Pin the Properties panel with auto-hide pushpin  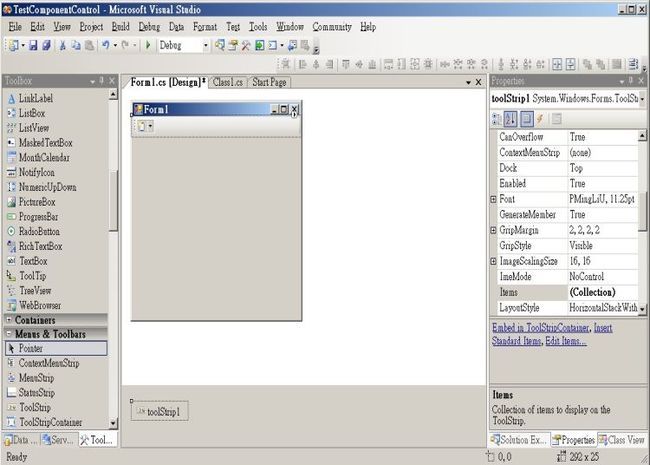(x=631, y=81)
